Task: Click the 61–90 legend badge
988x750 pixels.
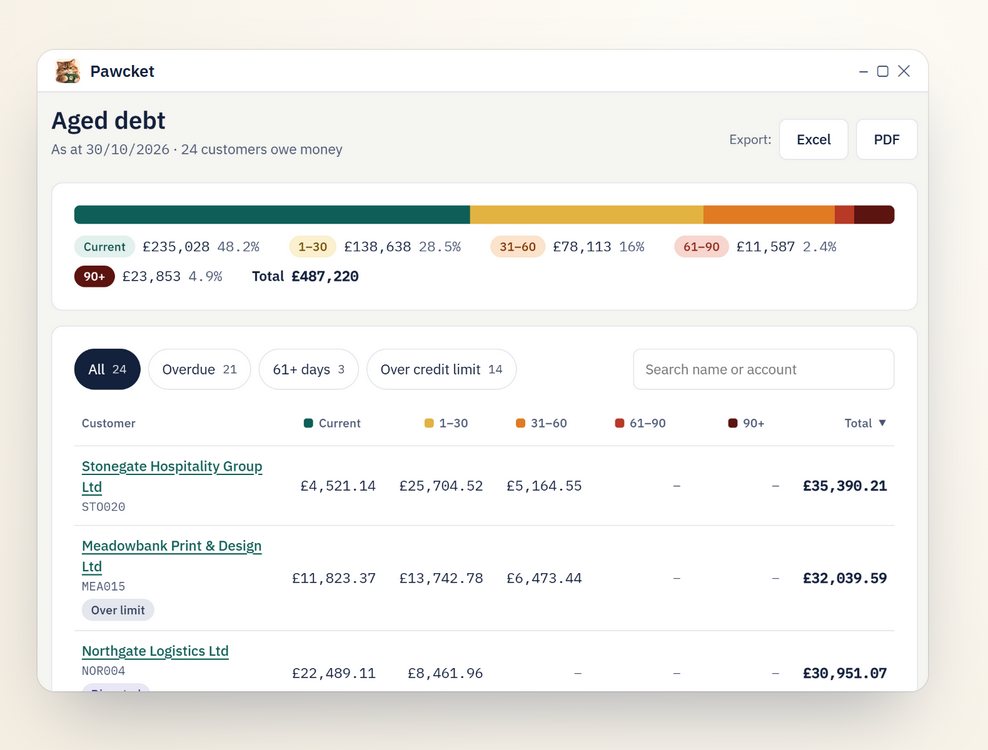Action: tap(701, 246)
